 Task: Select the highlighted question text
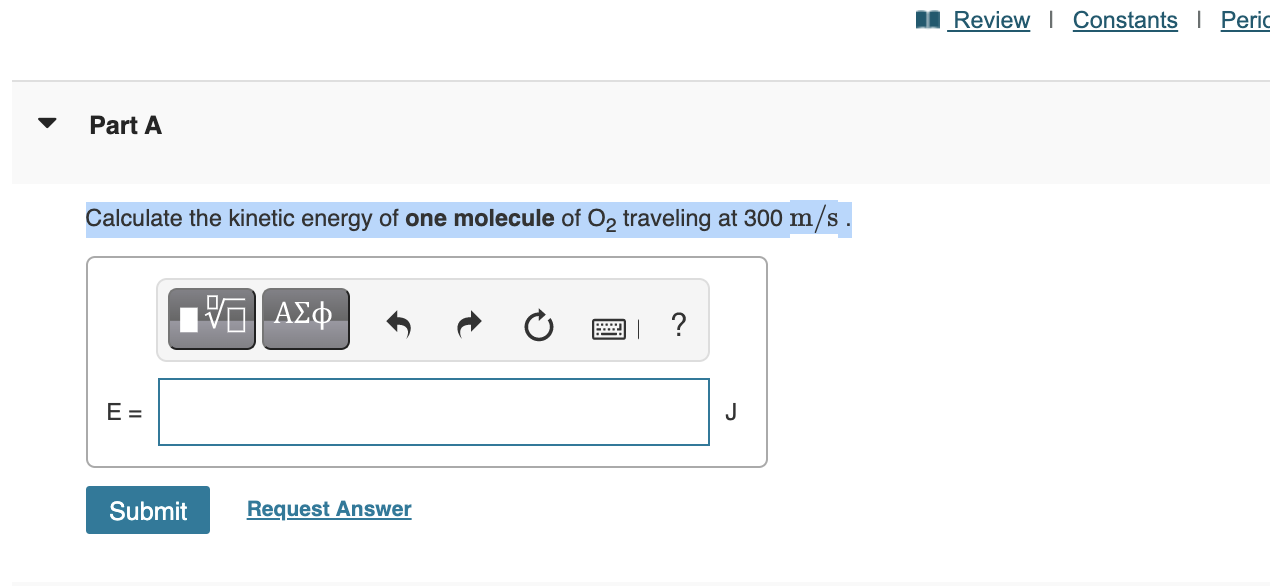pos(468,218)
